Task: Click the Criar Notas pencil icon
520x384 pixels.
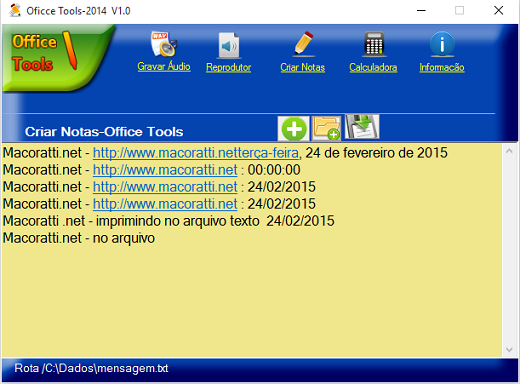Action: click(303, 43)
